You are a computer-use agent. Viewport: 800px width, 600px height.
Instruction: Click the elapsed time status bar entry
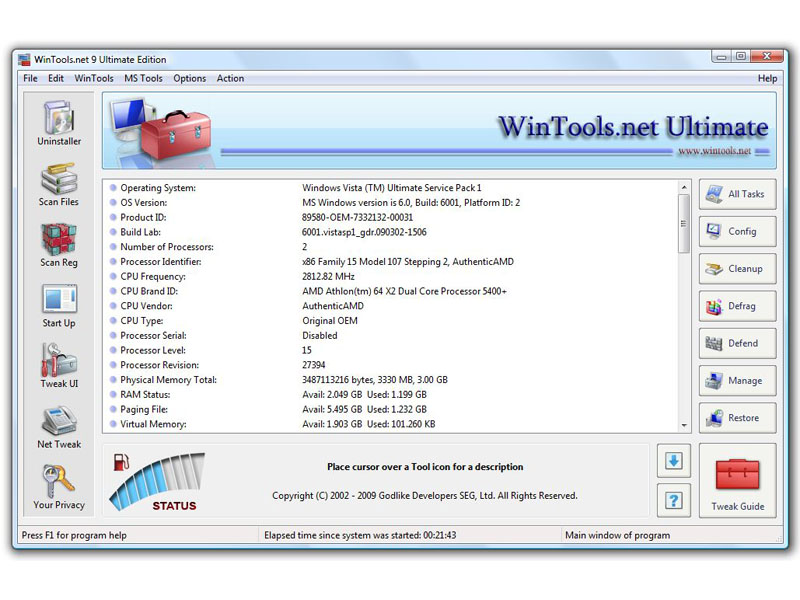click(x=360, y=535)
